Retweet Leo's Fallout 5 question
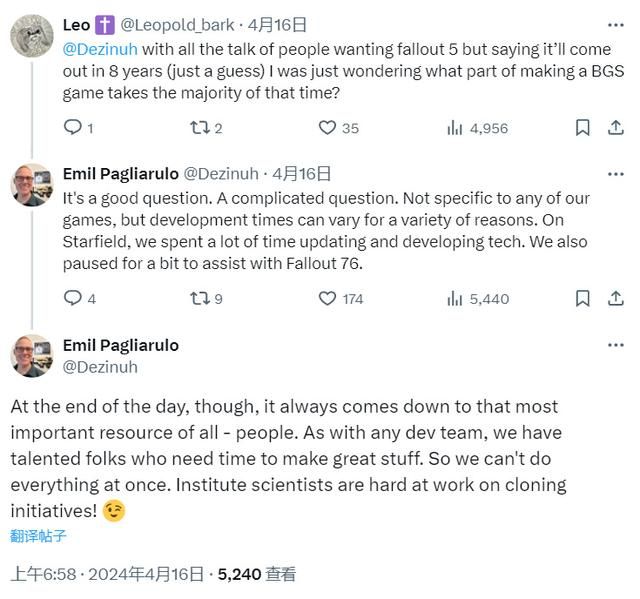 click(x=199, y=128)
